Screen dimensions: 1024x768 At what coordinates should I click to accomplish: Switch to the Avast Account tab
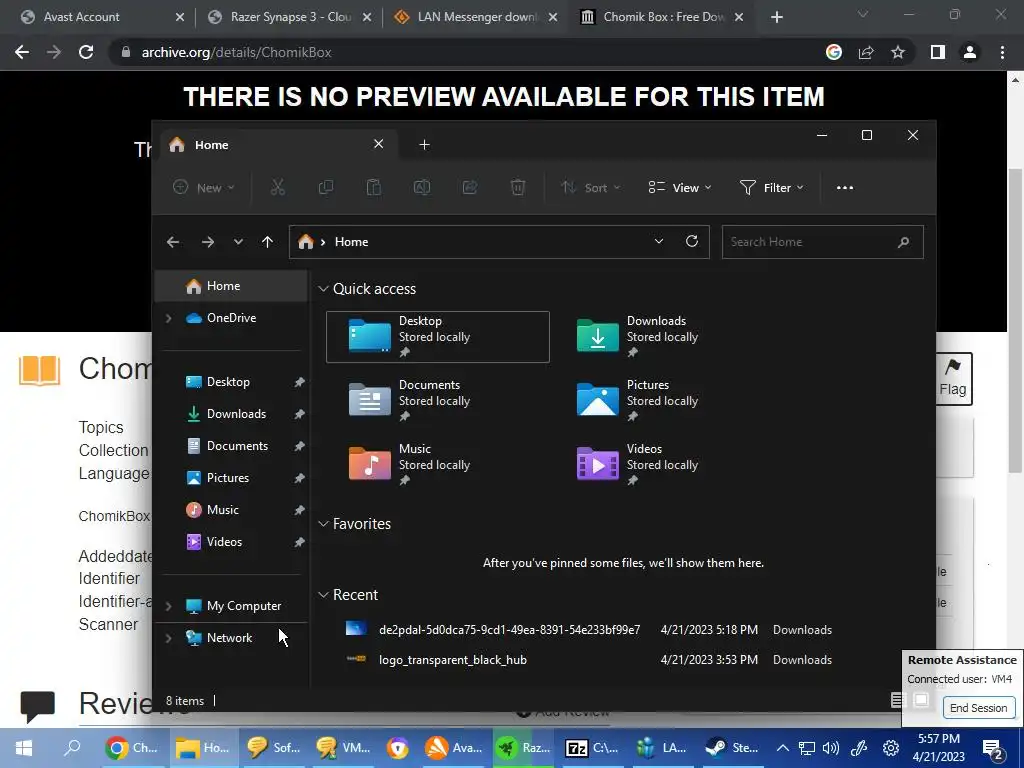pos(101,17)
